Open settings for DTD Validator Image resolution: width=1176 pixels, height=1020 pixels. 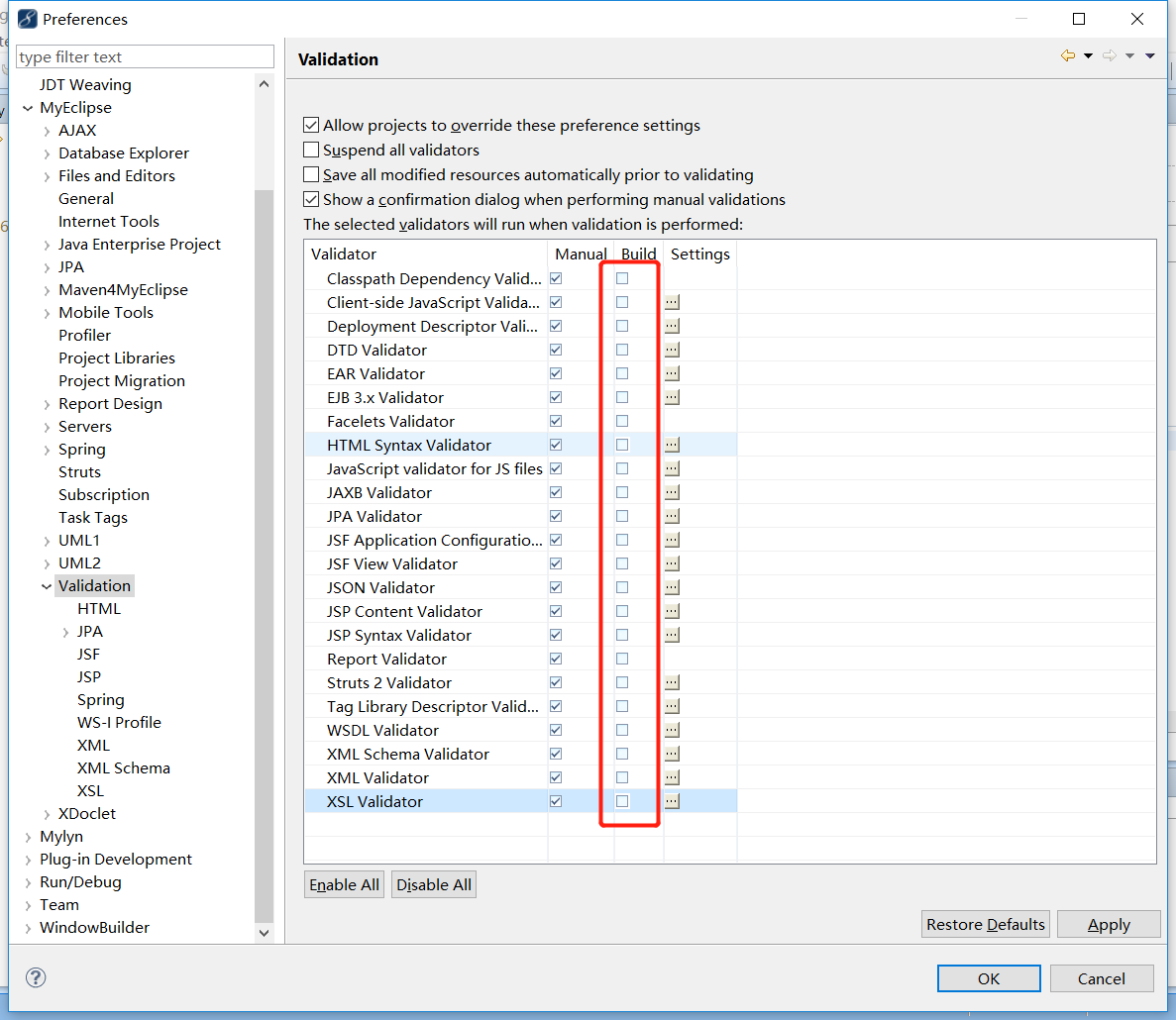coord(672,350)
